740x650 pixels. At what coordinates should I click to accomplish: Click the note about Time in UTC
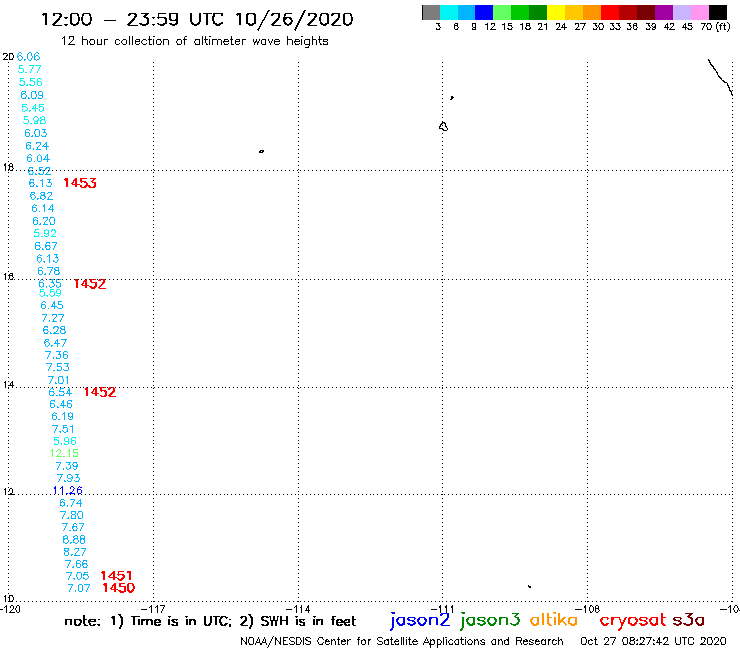click(x=210, y=621)
